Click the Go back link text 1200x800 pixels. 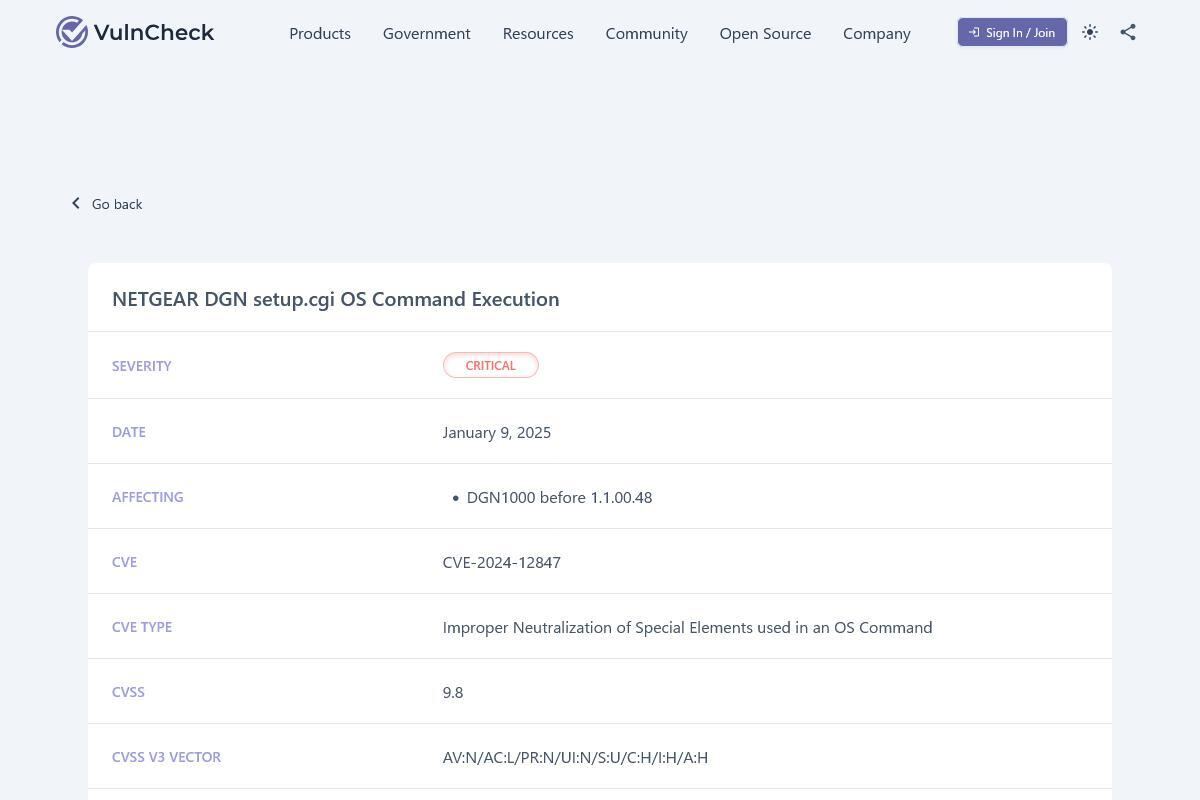point(117,204)
